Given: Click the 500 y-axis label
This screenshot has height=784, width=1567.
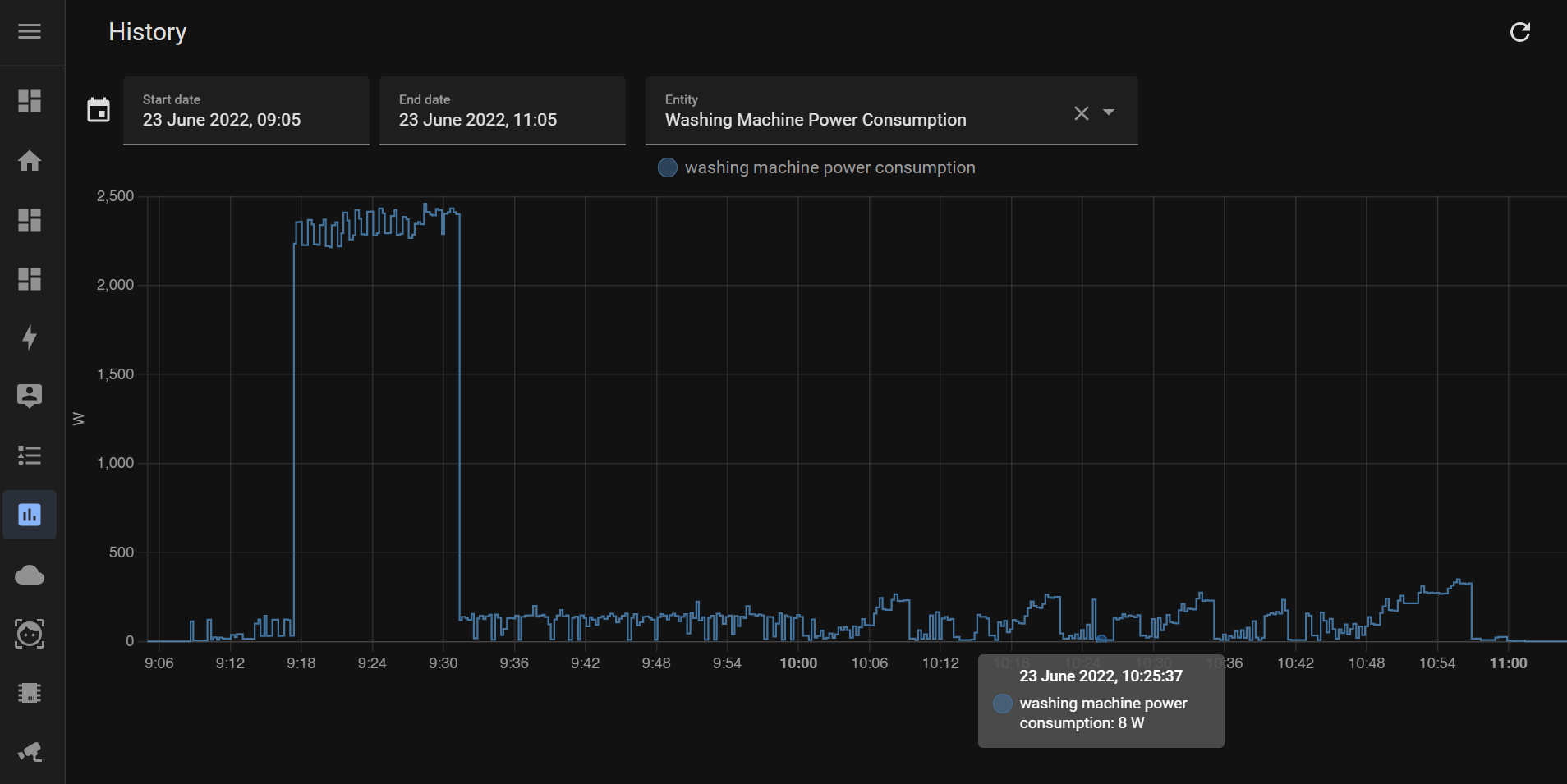Looking at the screenshot, I should (x=122, y=552).
